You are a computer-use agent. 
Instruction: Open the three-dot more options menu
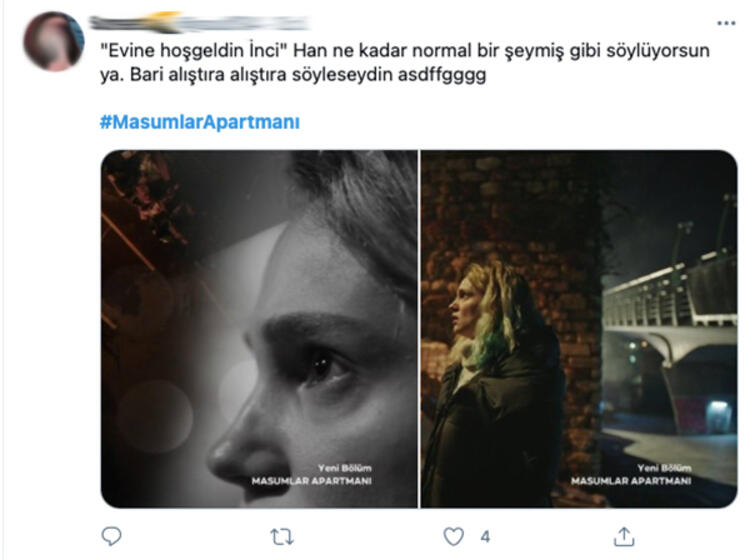tap(726, 23)
